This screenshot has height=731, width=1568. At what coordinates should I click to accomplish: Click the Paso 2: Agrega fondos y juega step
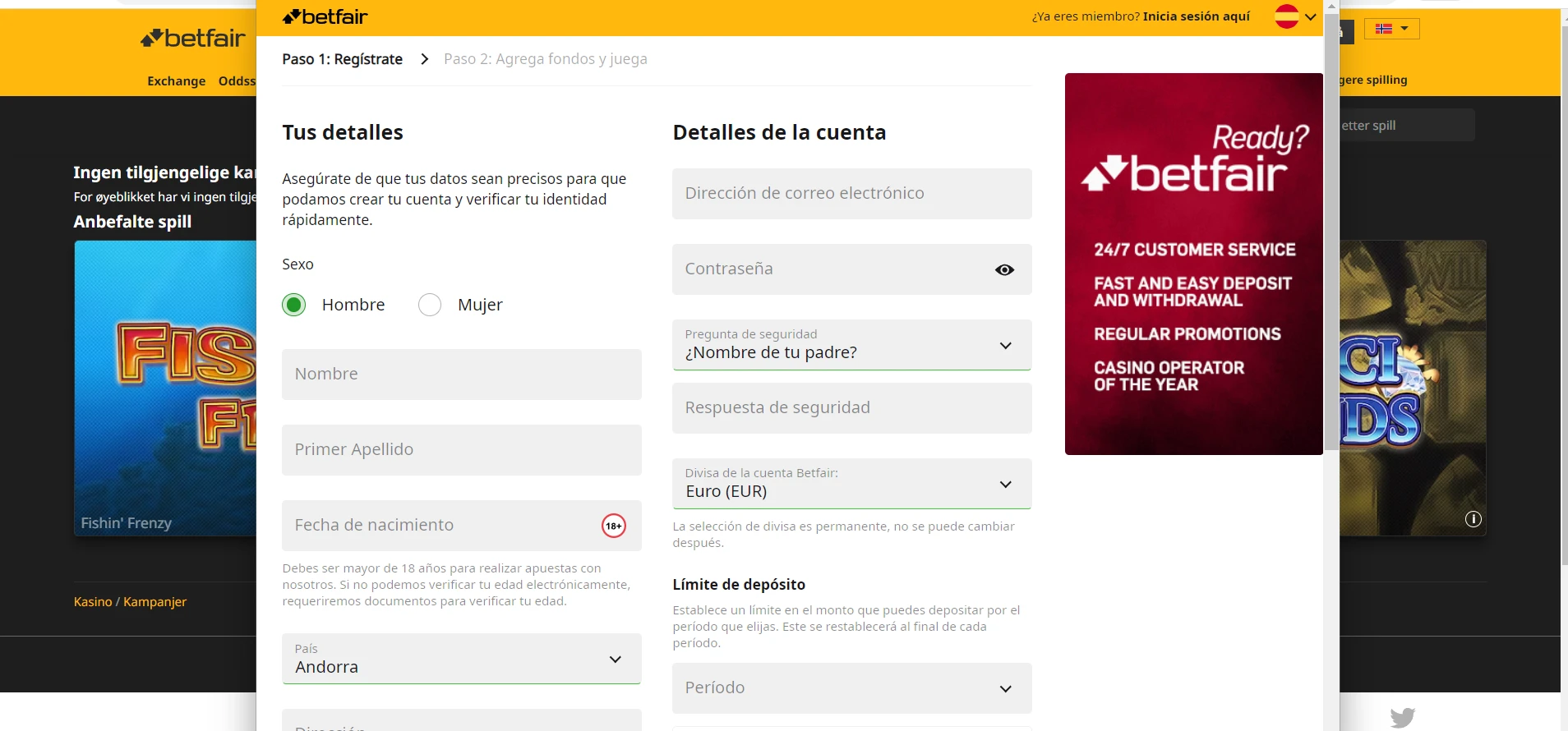546,59
